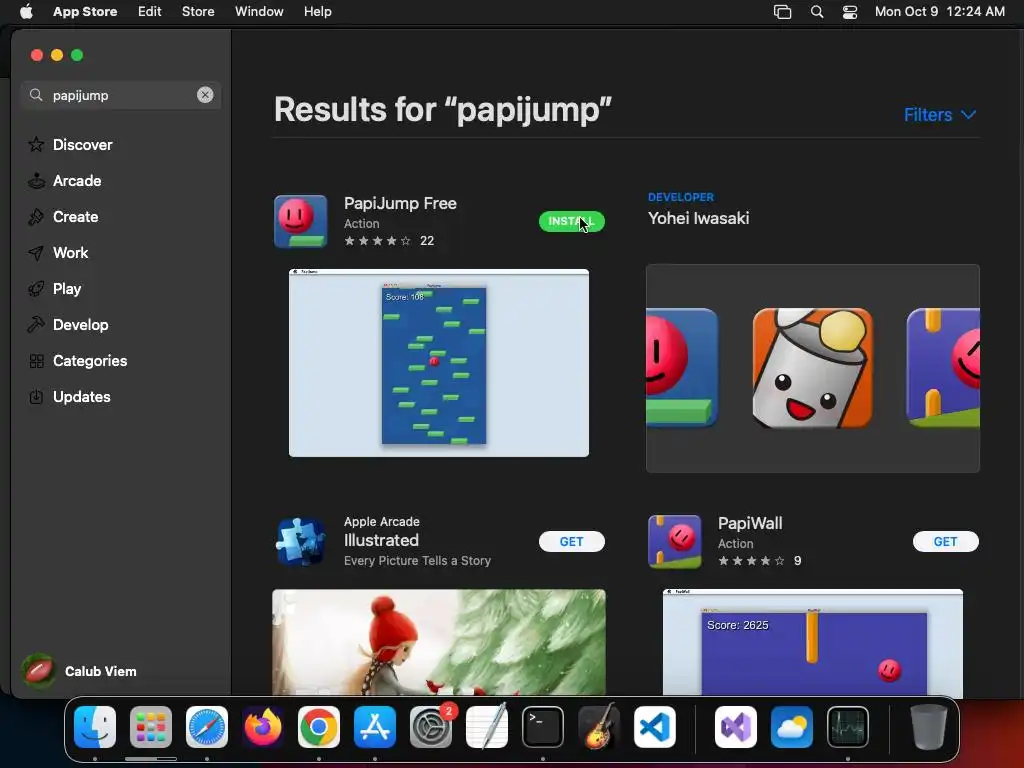1024x768 pixels.
Task: Open the PapiWall app icon
Action: pos(675,541)
